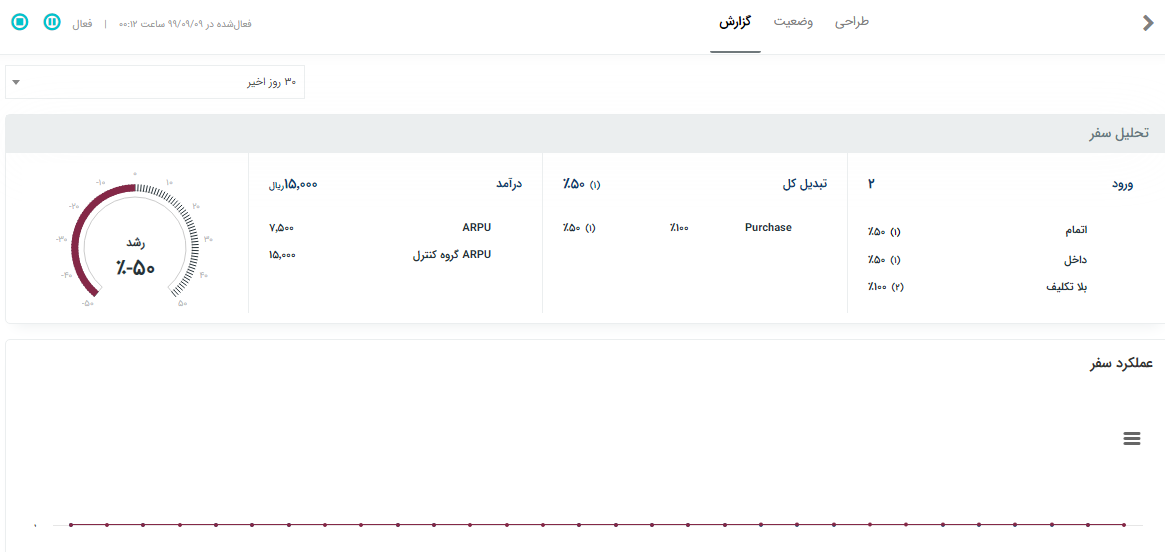The width and height of the screenshot is (1165, 552).
Task: Click the back chevron arrow
Action: (x=1148, y=23)
